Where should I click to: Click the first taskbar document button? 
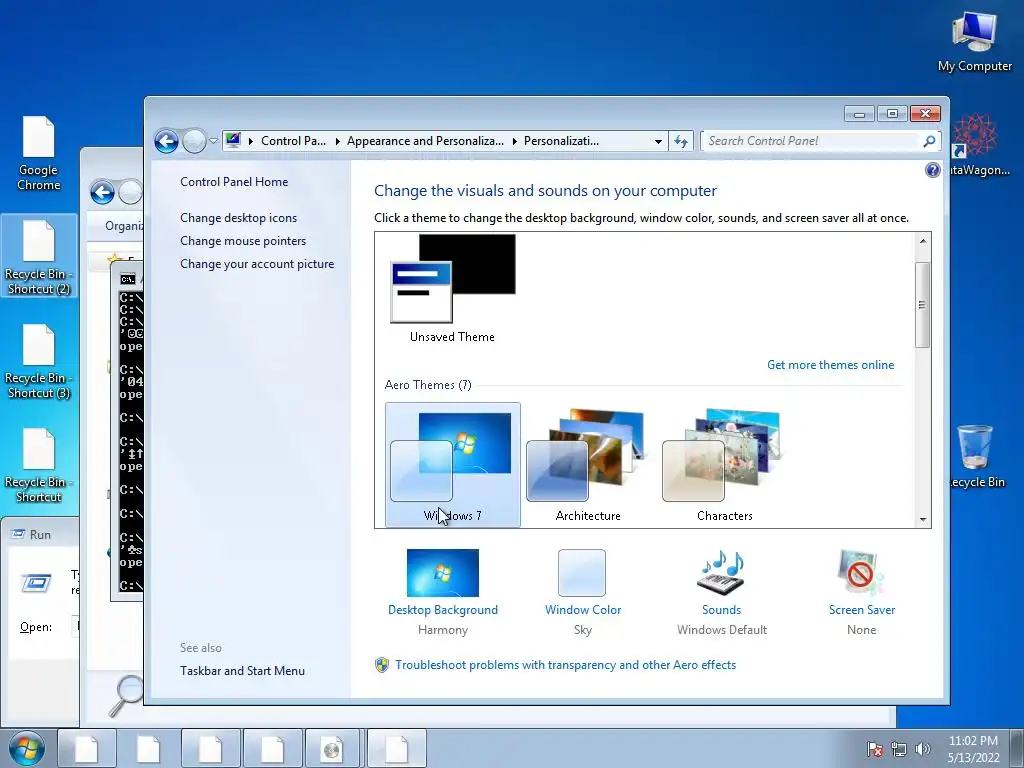tap(87, 748)
